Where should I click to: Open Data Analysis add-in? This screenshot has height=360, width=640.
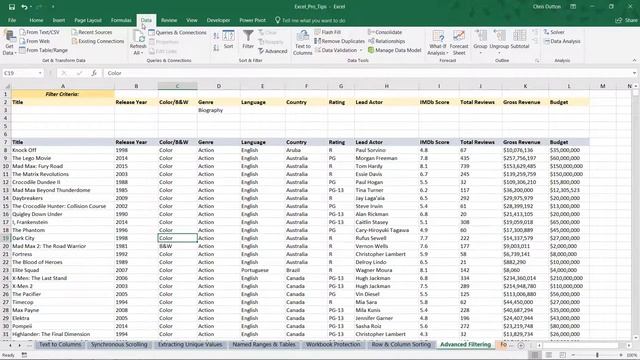pos(562,41)
